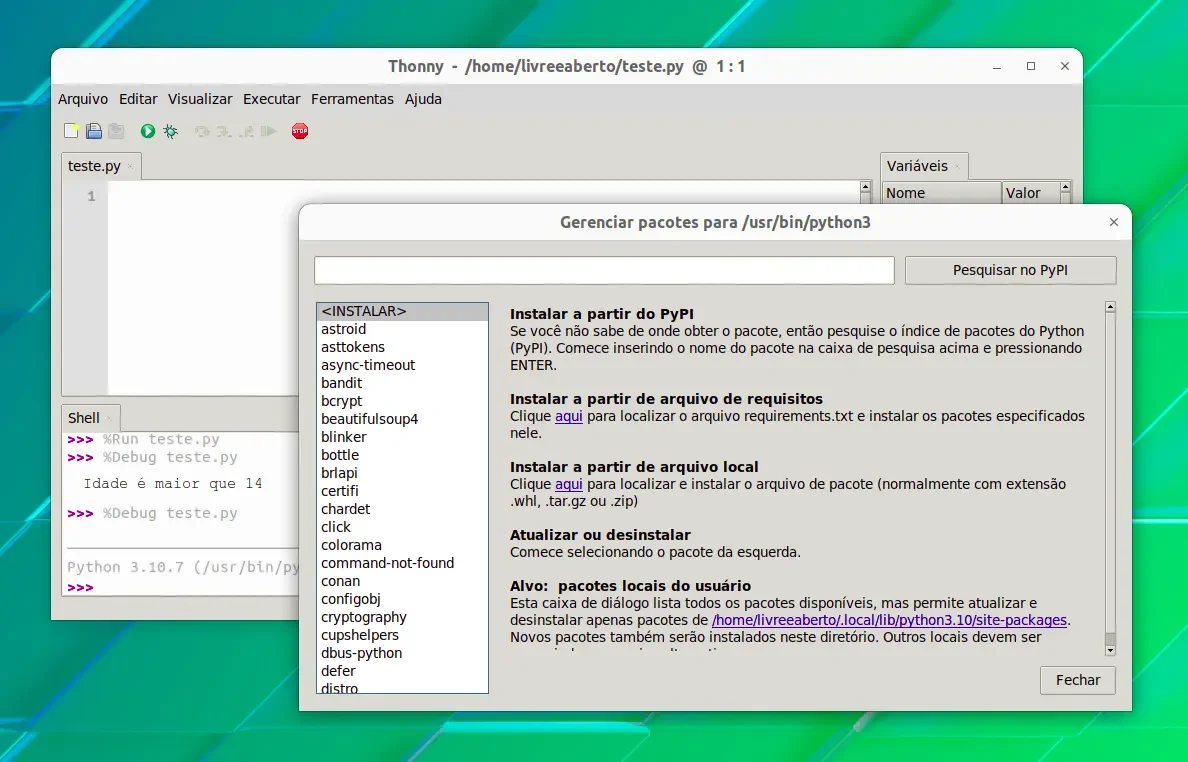Select brlapi in the package list
1188x762 pixels.
[x=402, y=473]
